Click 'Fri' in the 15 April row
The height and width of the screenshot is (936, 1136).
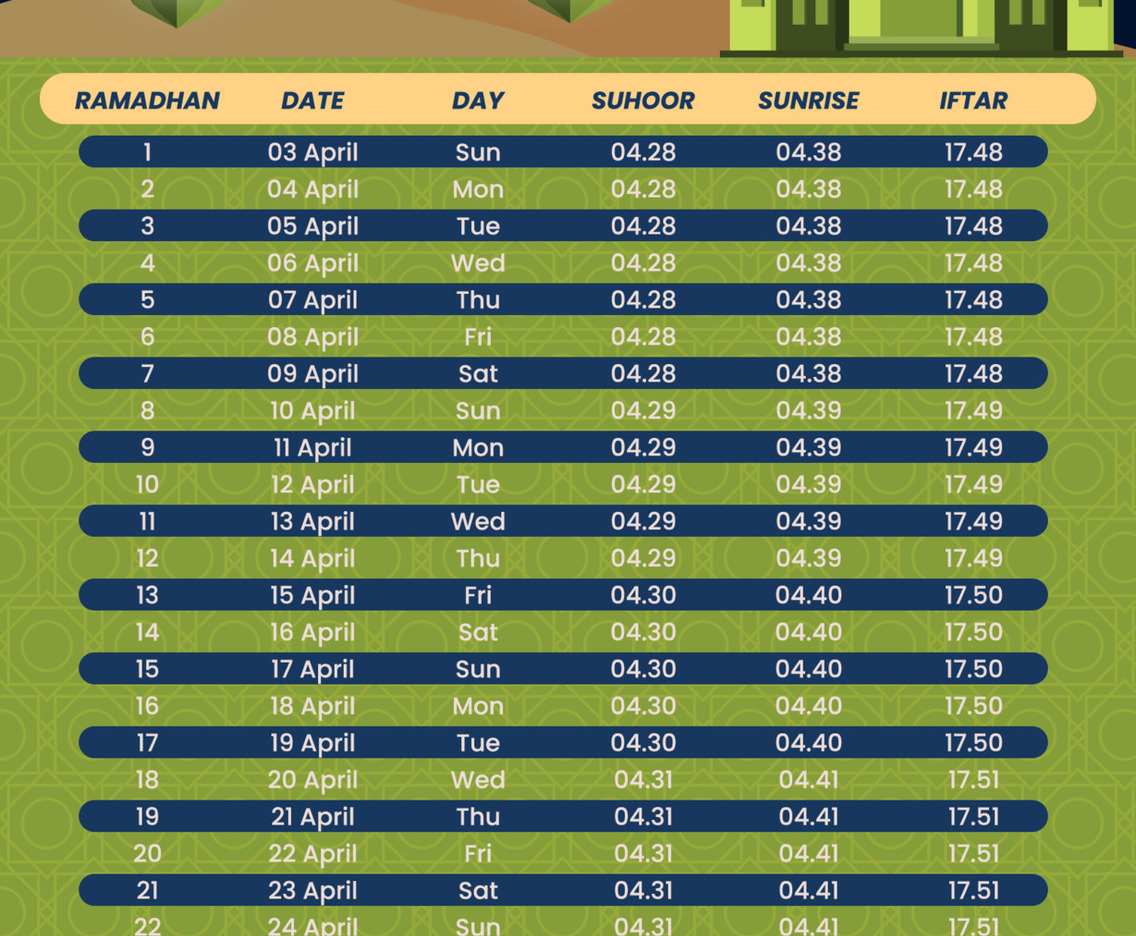click(x=477, y=596)
